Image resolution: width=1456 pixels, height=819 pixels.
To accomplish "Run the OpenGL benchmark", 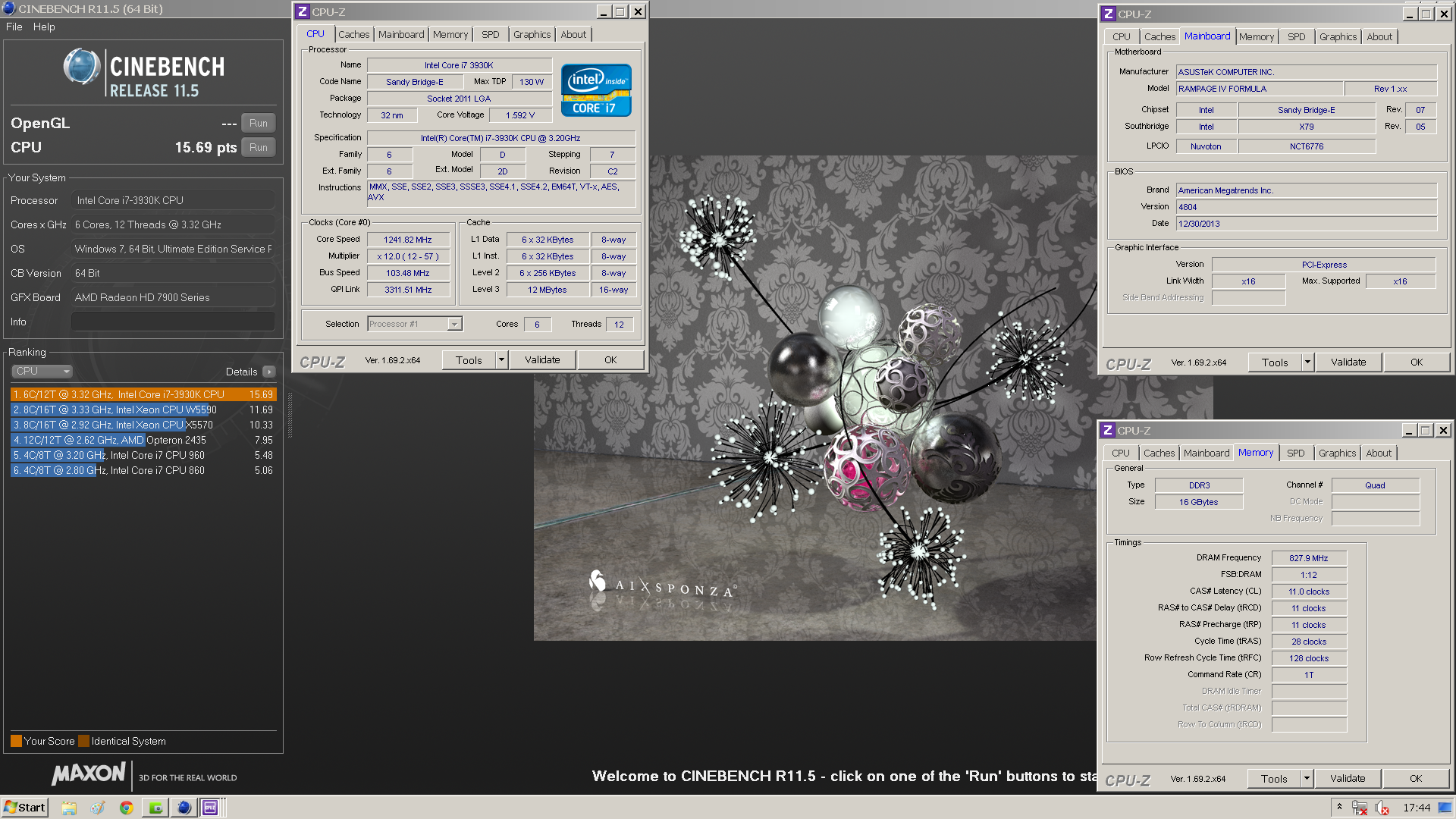I will tap(259, 123).
